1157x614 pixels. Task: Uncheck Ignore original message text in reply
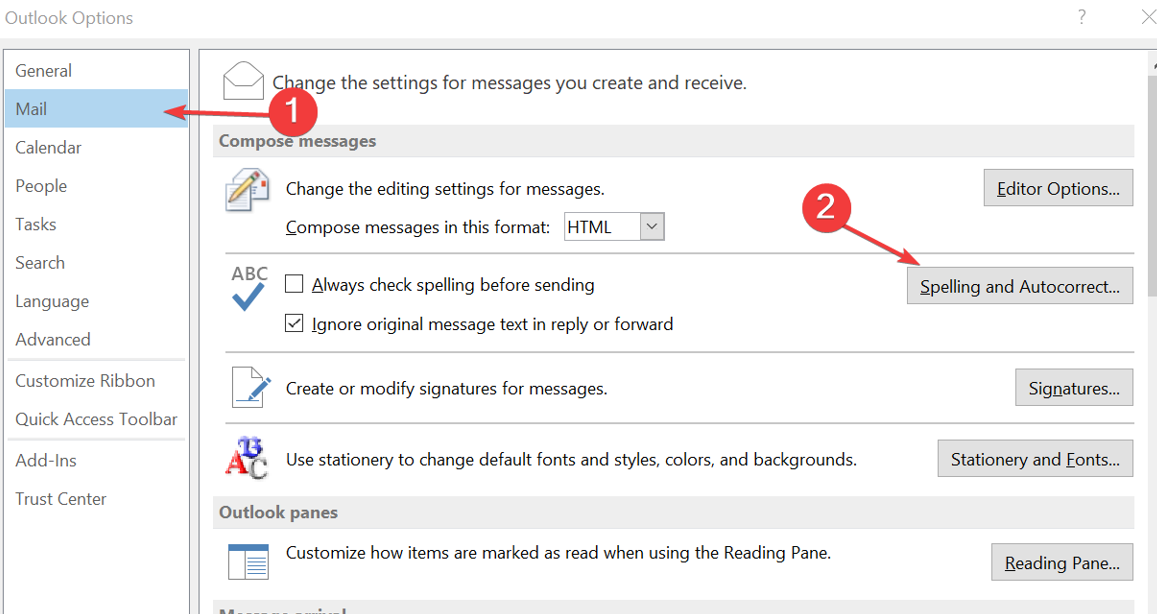coord(294,323)
